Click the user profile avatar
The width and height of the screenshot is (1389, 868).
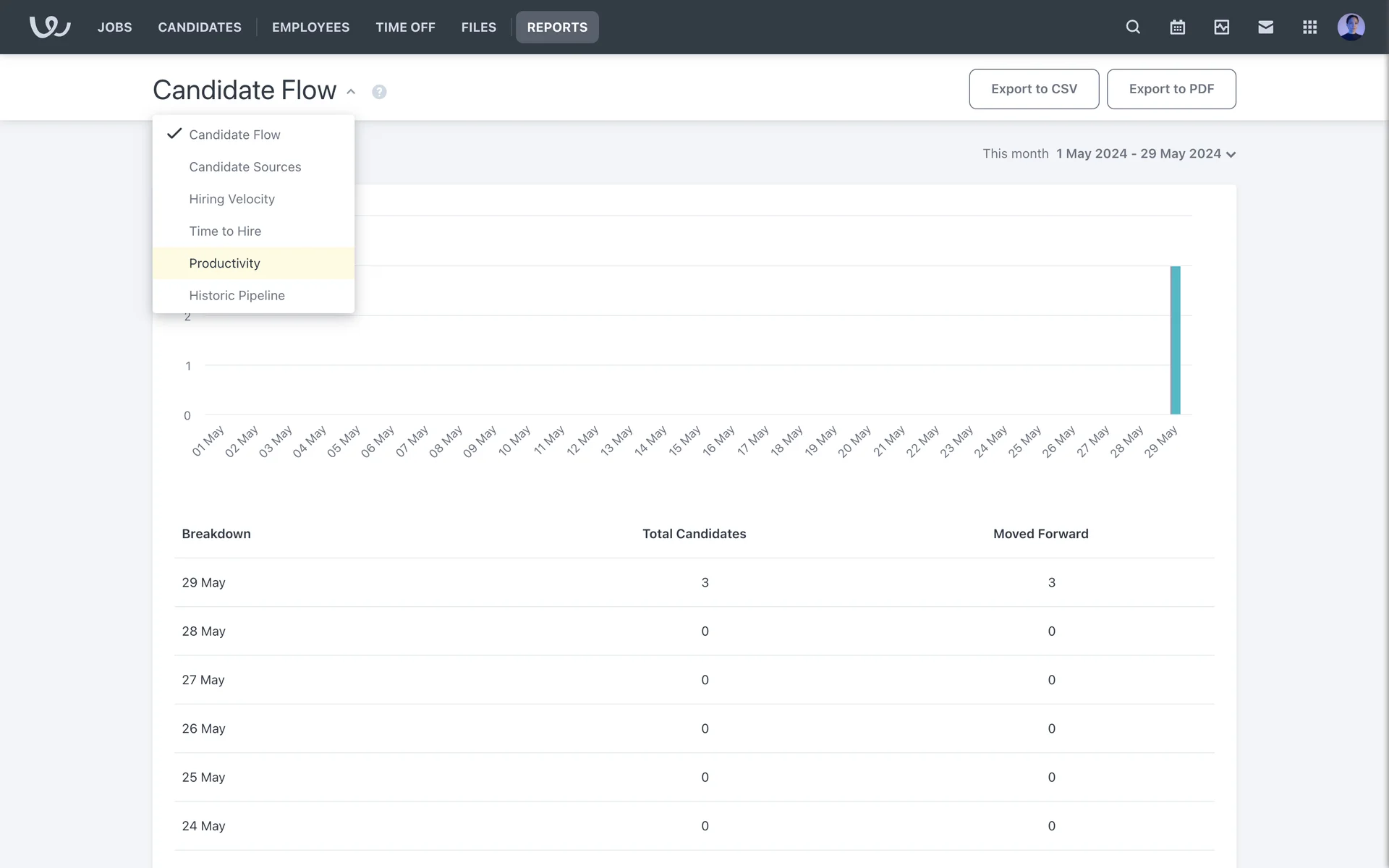(1351, 27)
